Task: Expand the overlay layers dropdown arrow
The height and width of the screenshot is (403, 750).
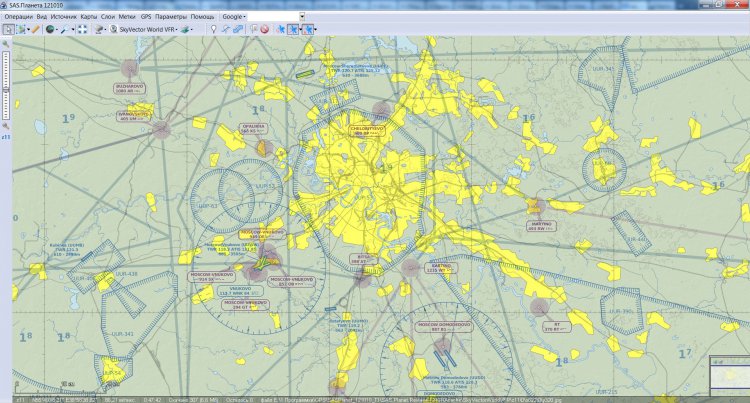Action: pyautogui.click(x=192, y=30)
